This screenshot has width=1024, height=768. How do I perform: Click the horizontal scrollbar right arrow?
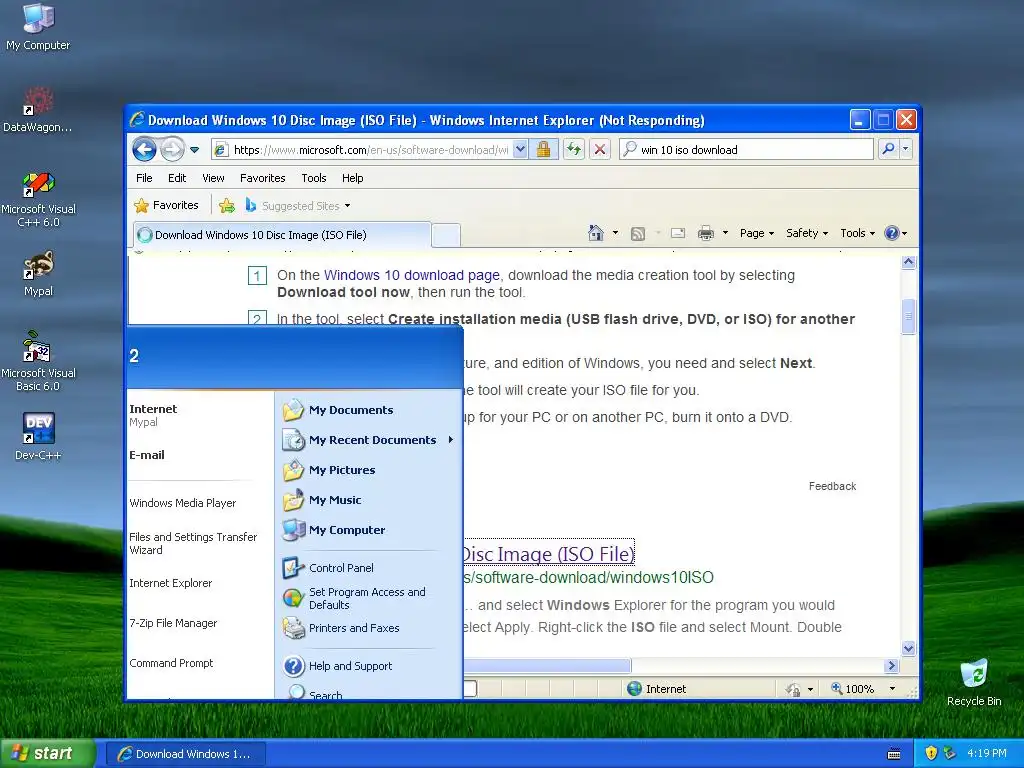point(891,665)
